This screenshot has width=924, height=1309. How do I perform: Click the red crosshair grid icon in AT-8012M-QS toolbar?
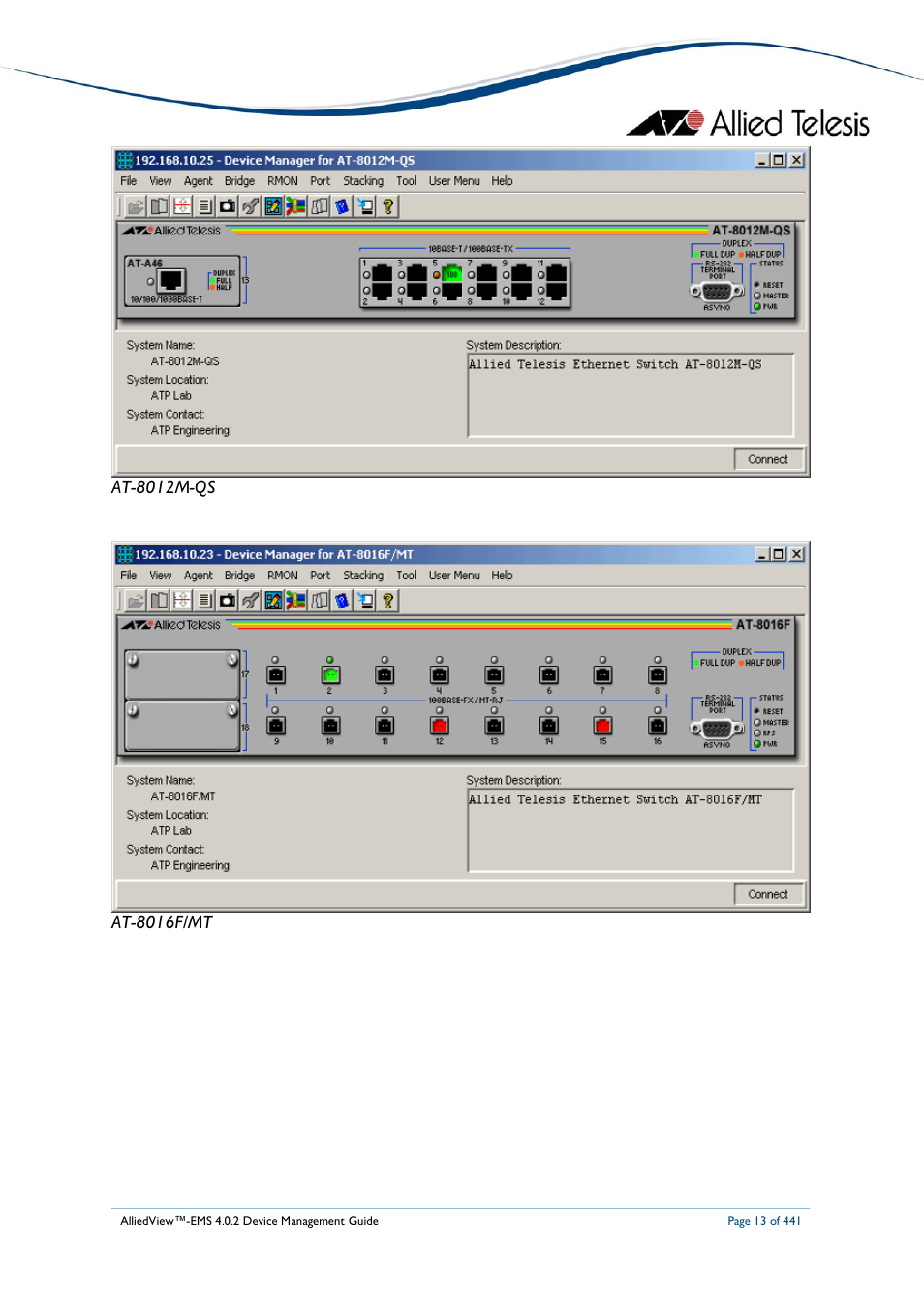tap(182, 206)
